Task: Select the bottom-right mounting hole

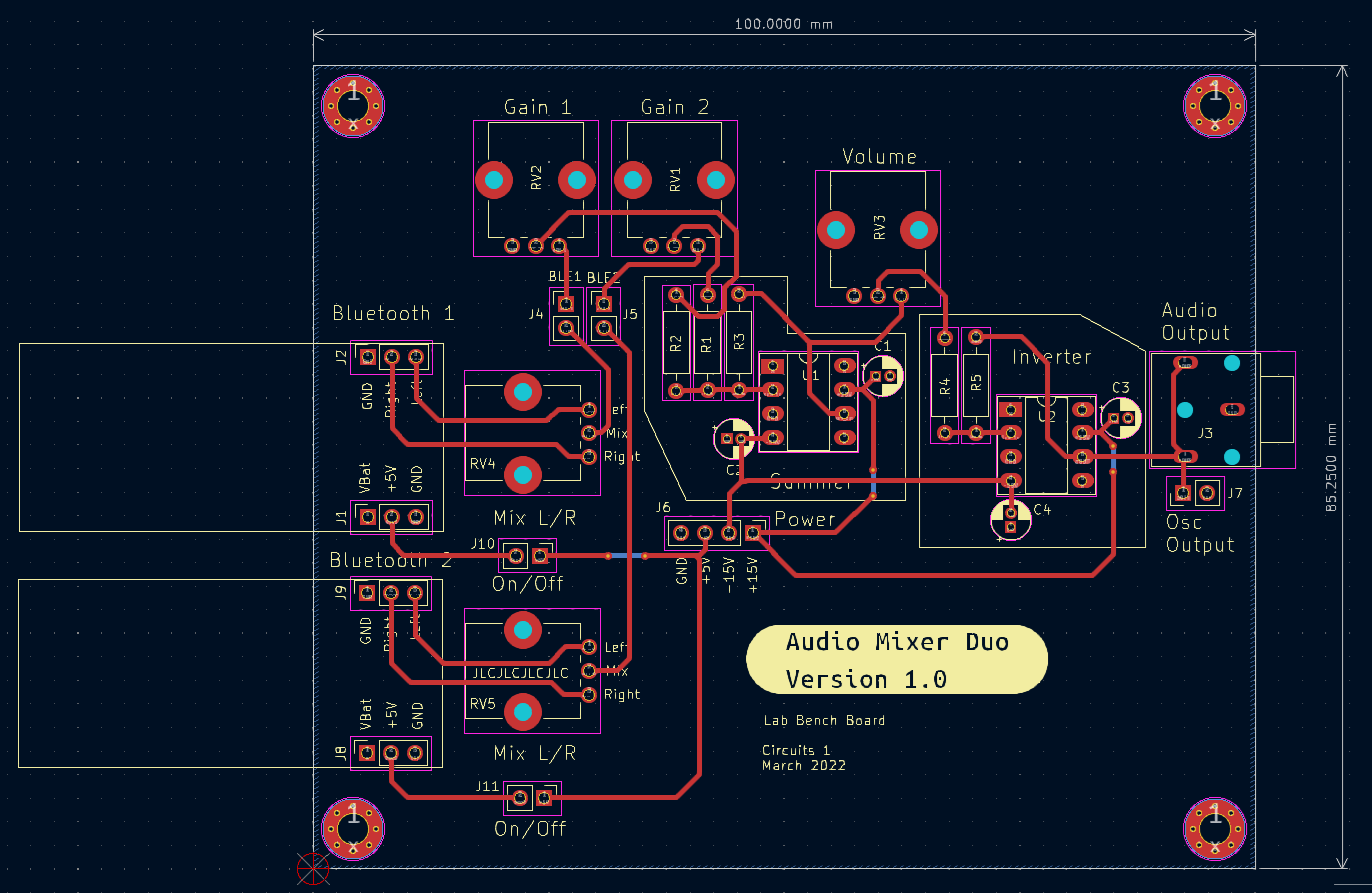Action: point(1215,829)
